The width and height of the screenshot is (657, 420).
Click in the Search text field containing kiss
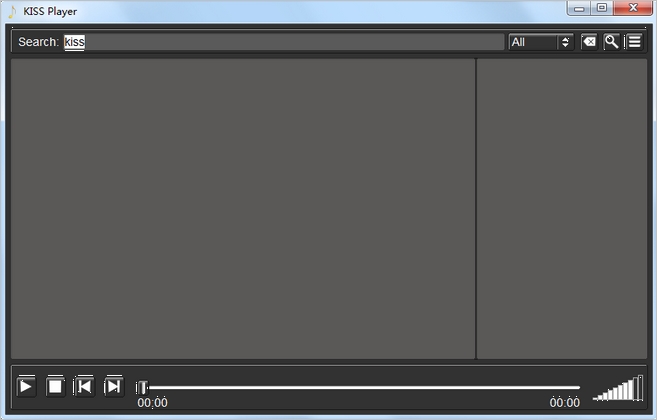click(x=284, y=42)
